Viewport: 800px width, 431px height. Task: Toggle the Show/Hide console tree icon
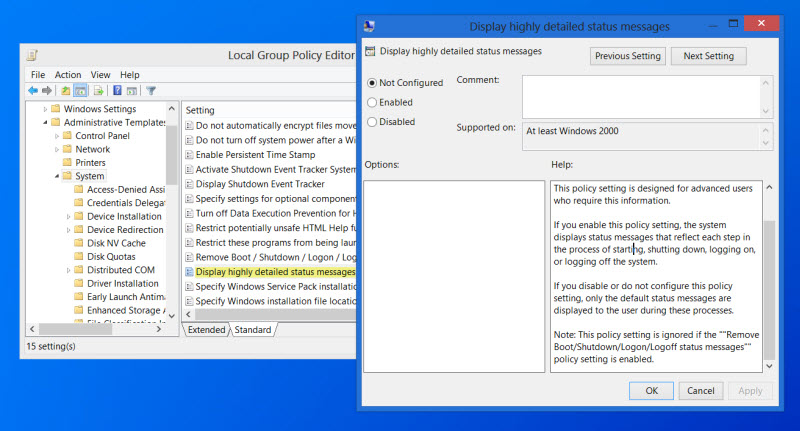[80, 91]
